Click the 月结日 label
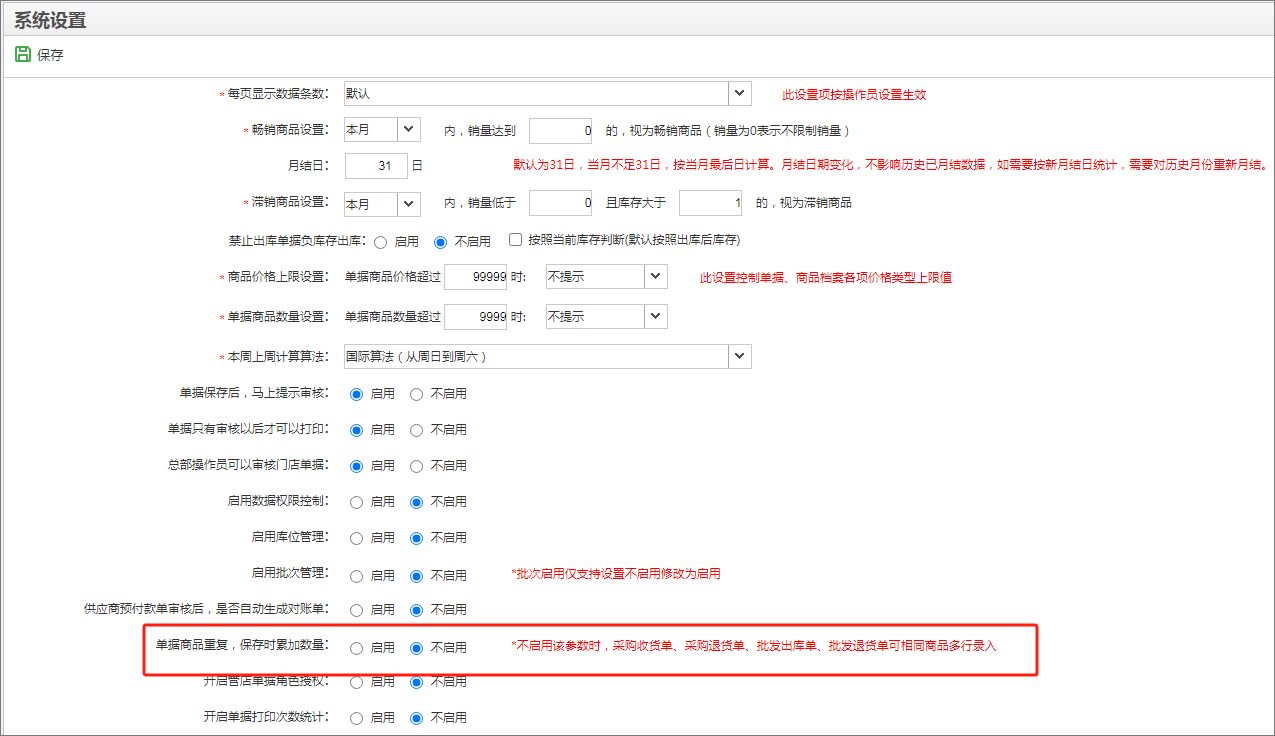Viewport: 1275px width, 736px height. click(308, 166)
